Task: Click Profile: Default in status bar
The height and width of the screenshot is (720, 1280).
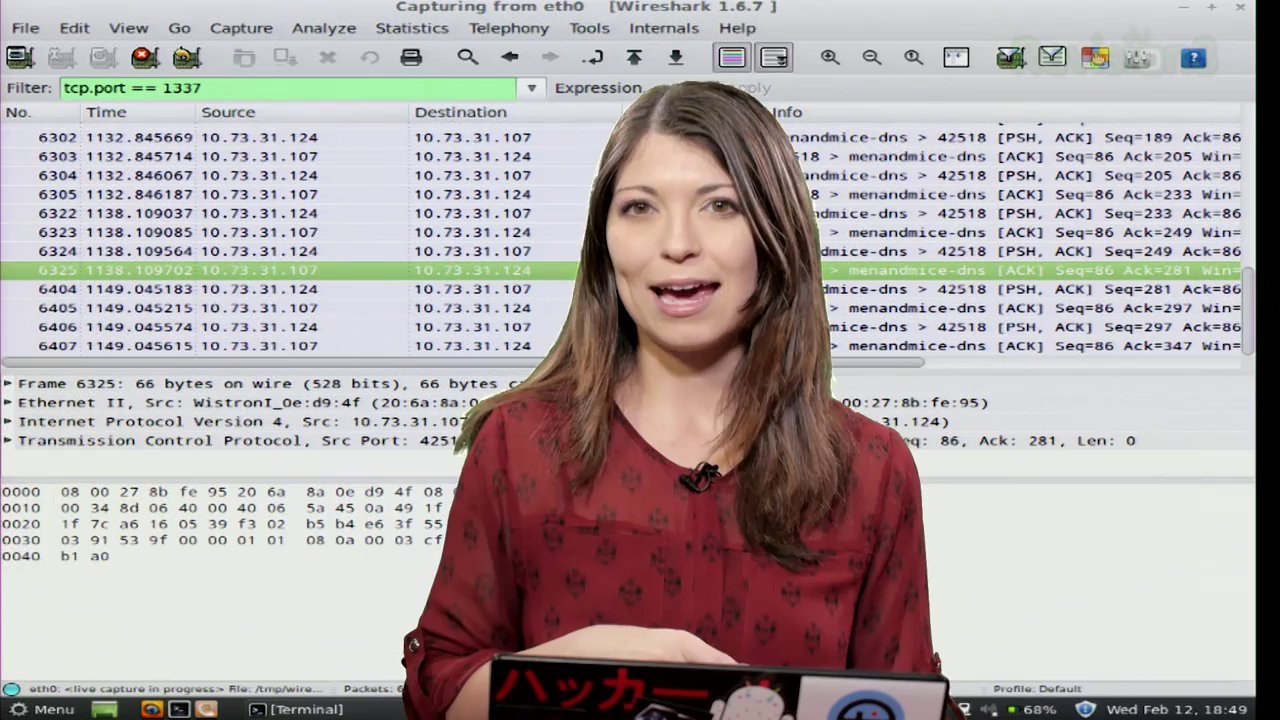Action: pos(1037,689)
